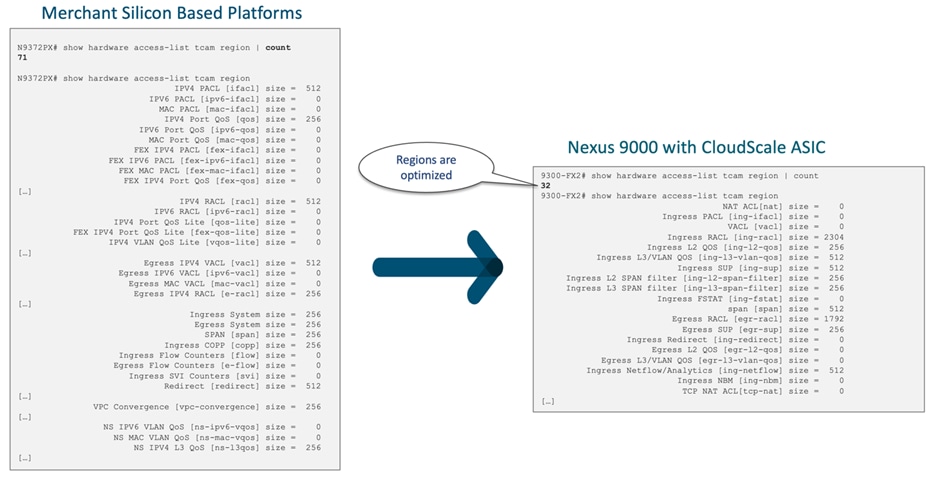Click the "IPV6 RACL [ipv6-racl]" row
This screenshot has width=936, height=478.
coord(238,211)
